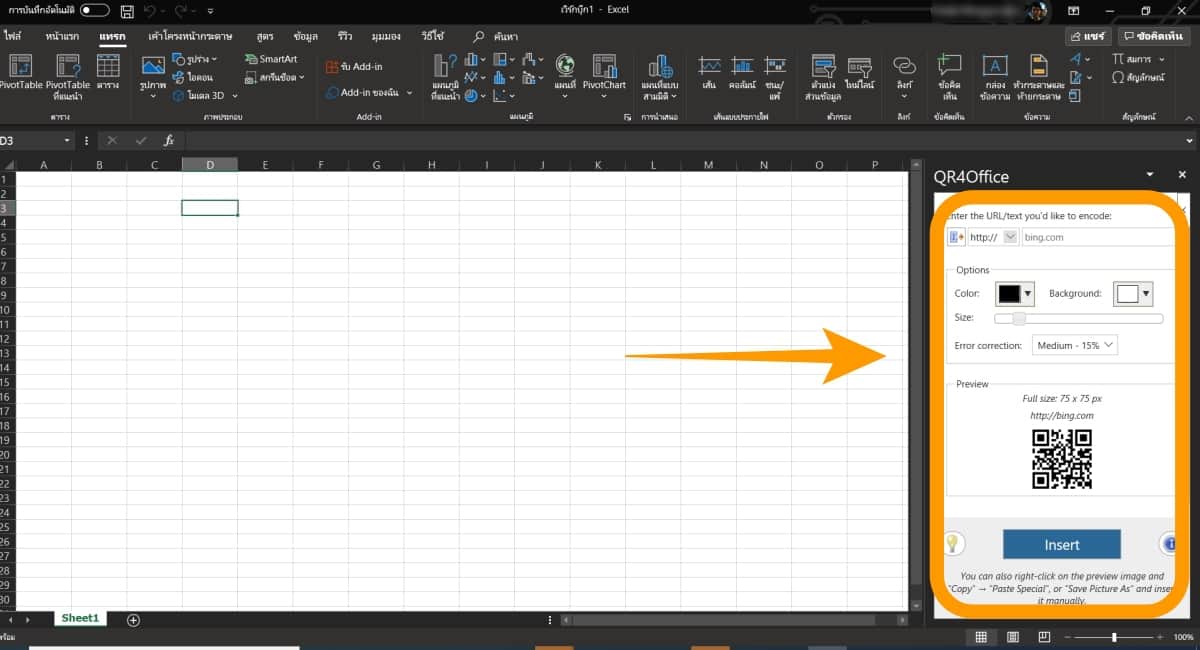Open the QR Color black swatch
The image size is (1200, 650).
click(x=1015, y=294)
